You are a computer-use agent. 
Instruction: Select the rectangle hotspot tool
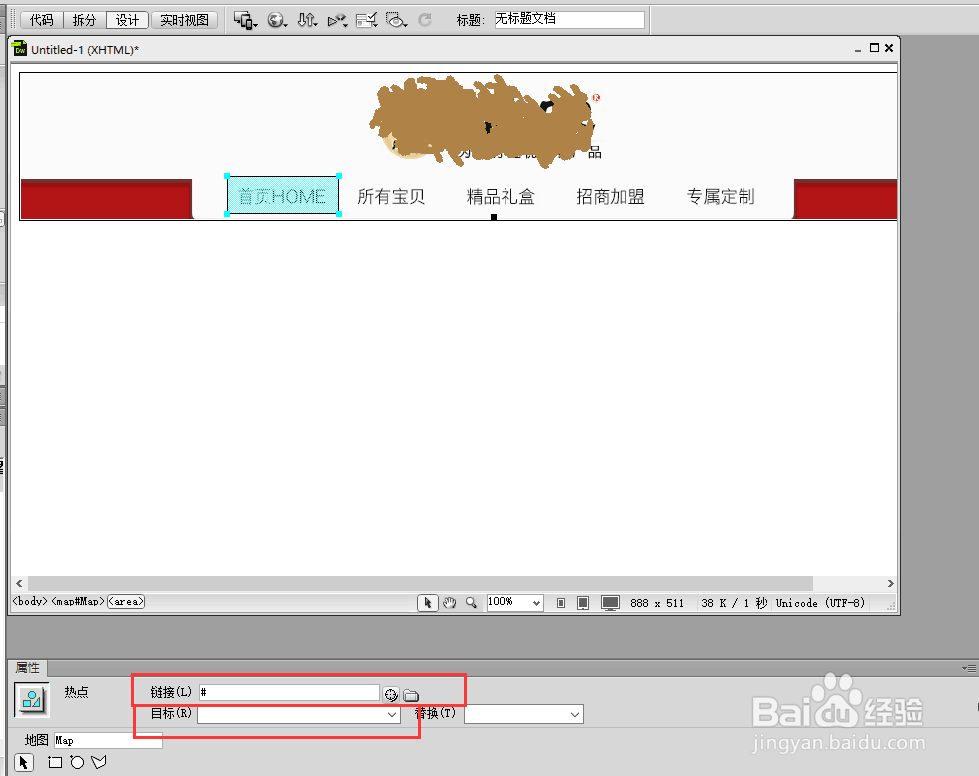click(x=55, y=762)
